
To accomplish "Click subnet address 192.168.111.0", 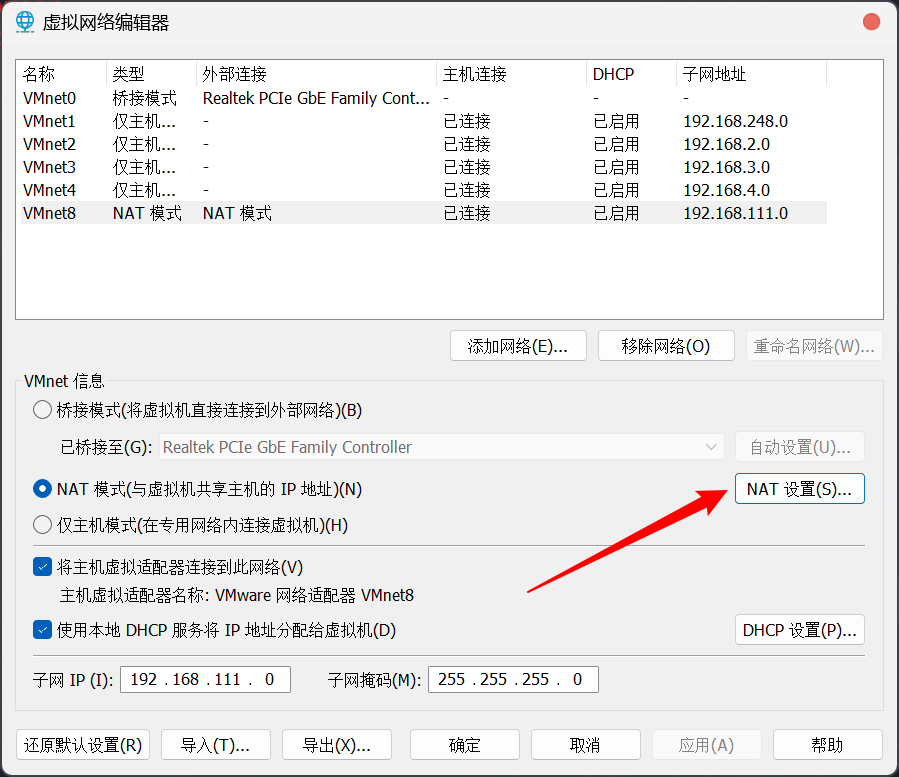I will pyautogui.click(x=736, y=213).
